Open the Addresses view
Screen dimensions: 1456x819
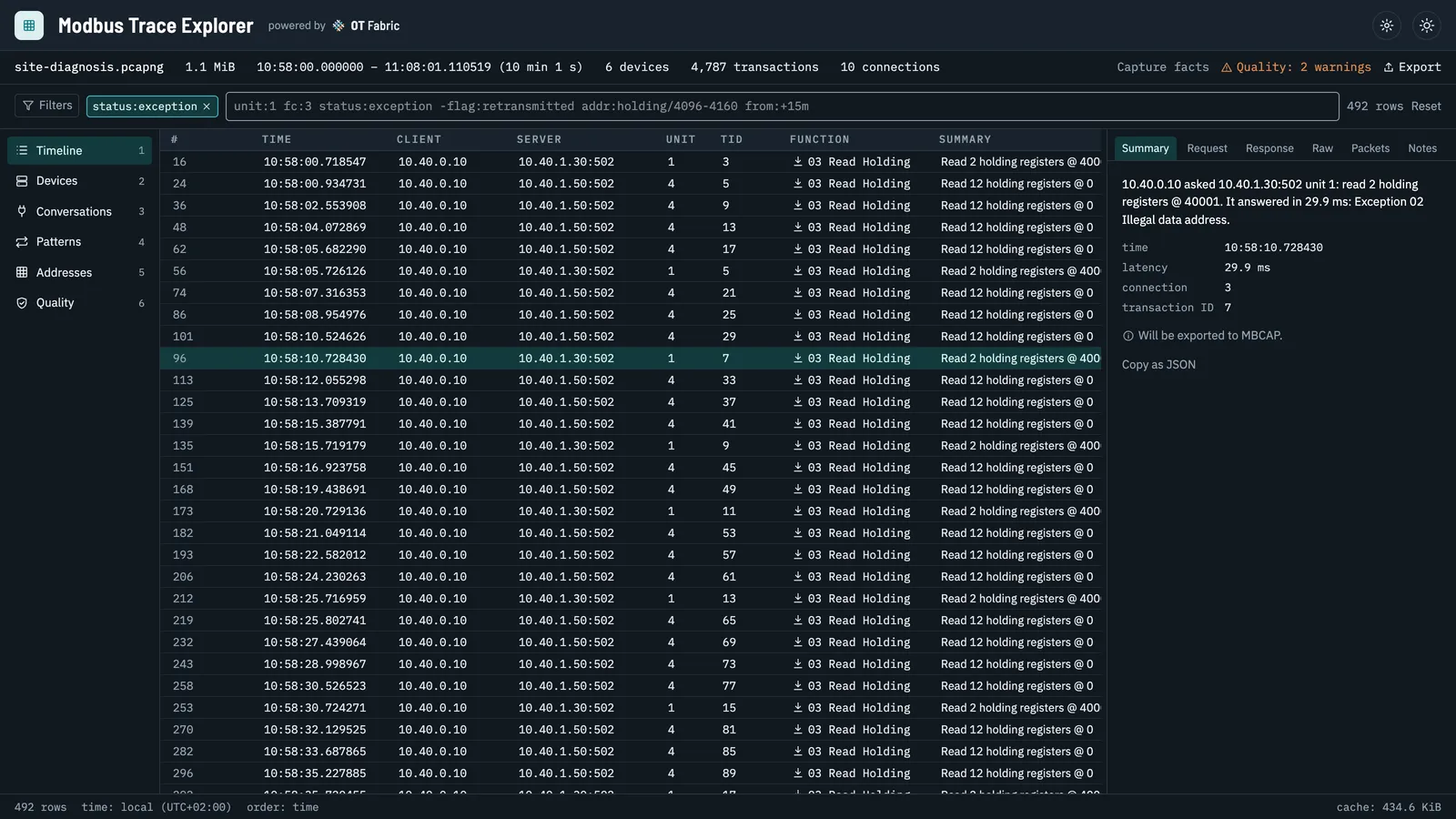pyautogui.click(x=79, y=272)
